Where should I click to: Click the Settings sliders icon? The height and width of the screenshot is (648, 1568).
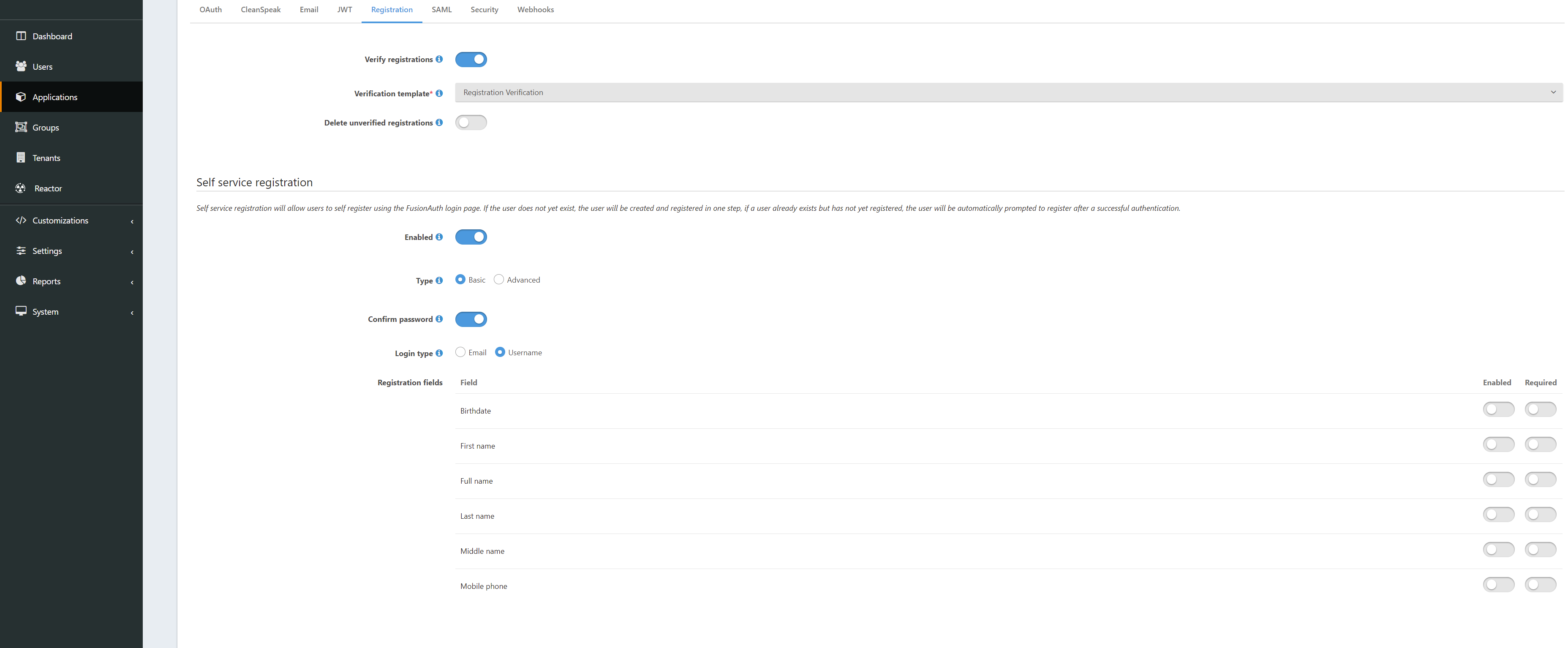(x=21, y=250)
